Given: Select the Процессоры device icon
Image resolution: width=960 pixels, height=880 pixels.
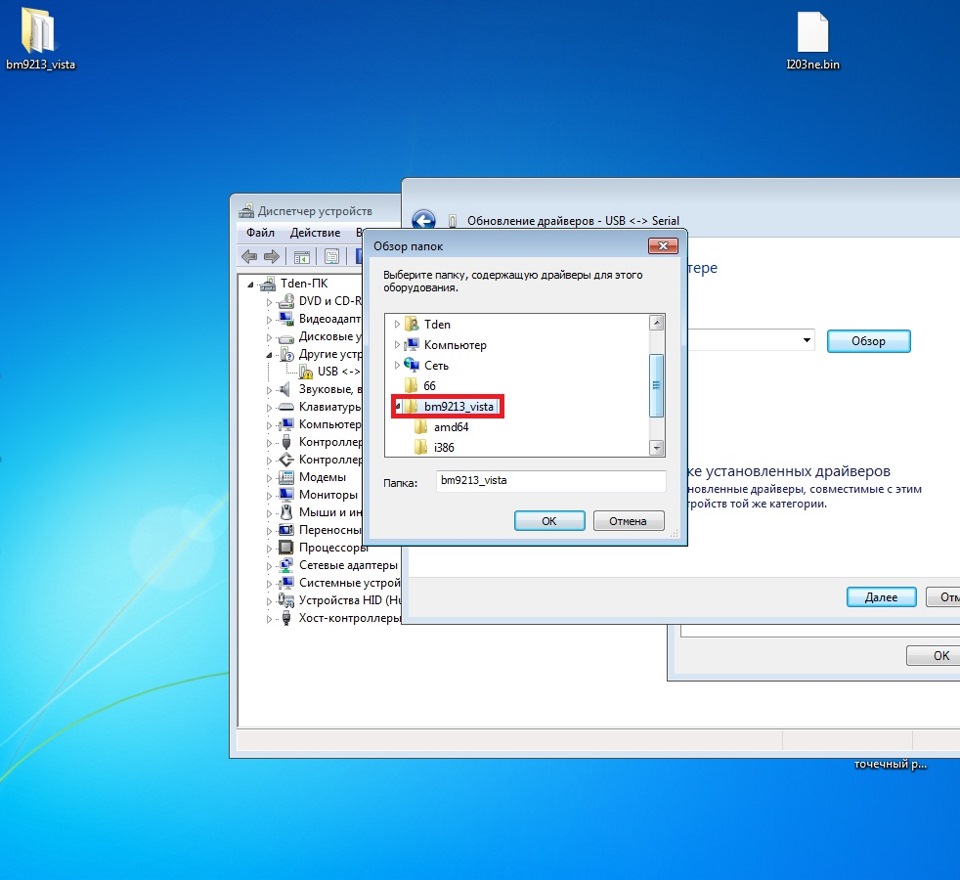Looking at the screenshot, I should point(286,547).
